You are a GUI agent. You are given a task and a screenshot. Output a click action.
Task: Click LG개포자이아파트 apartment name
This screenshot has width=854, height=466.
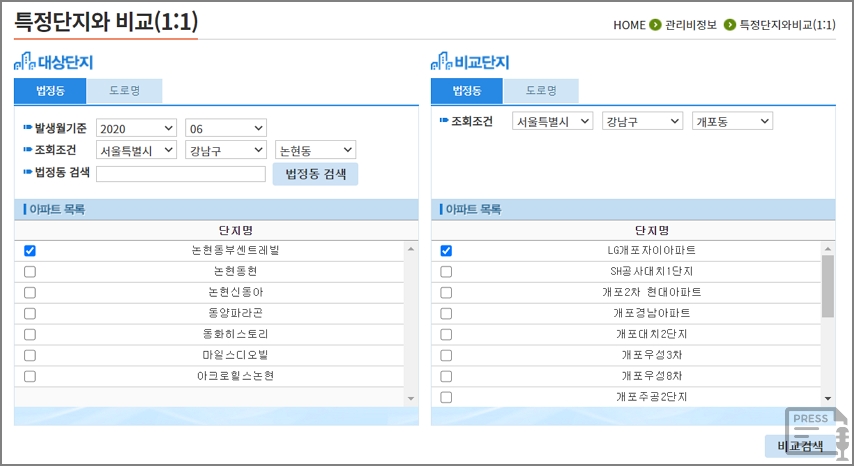(x=651, y=250)
